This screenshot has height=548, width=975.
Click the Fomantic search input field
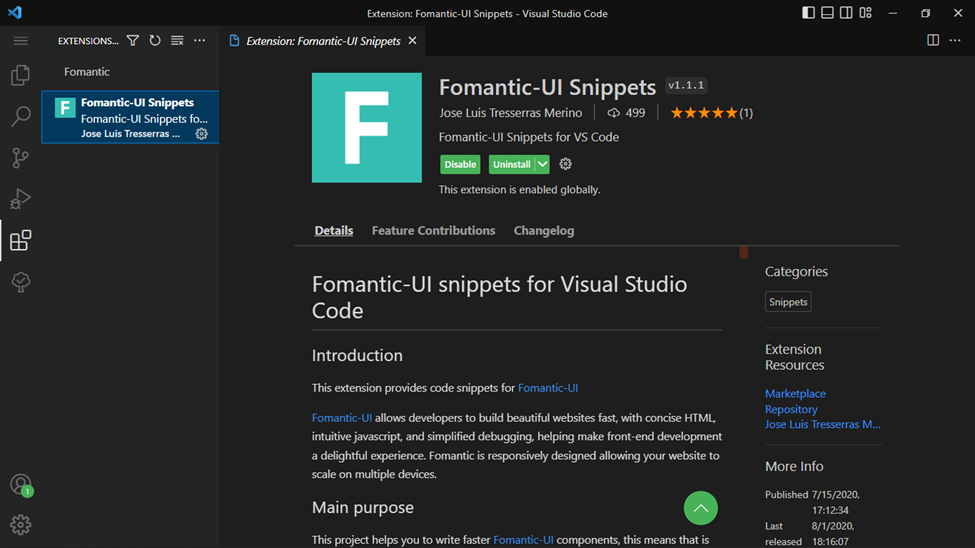pos(130,72)
